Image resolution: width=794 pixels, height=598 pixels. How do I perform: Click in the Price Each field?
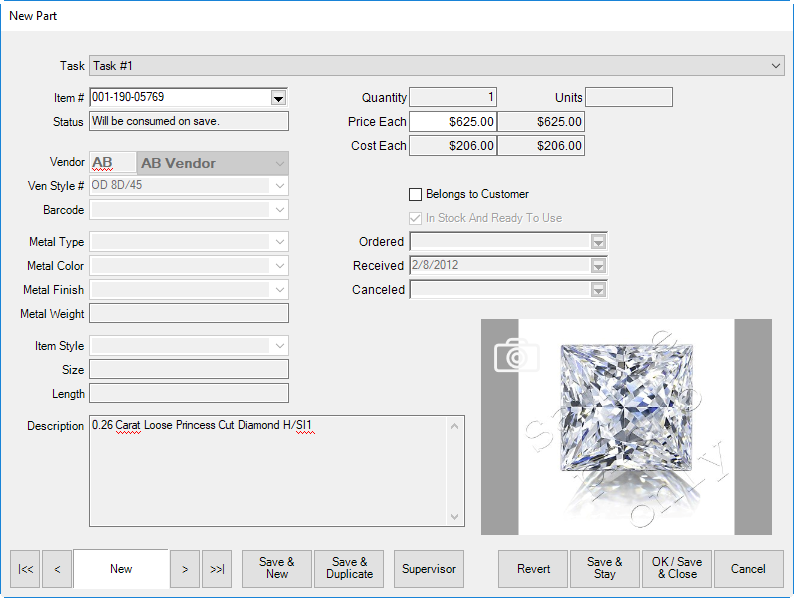tap(452, 122)
